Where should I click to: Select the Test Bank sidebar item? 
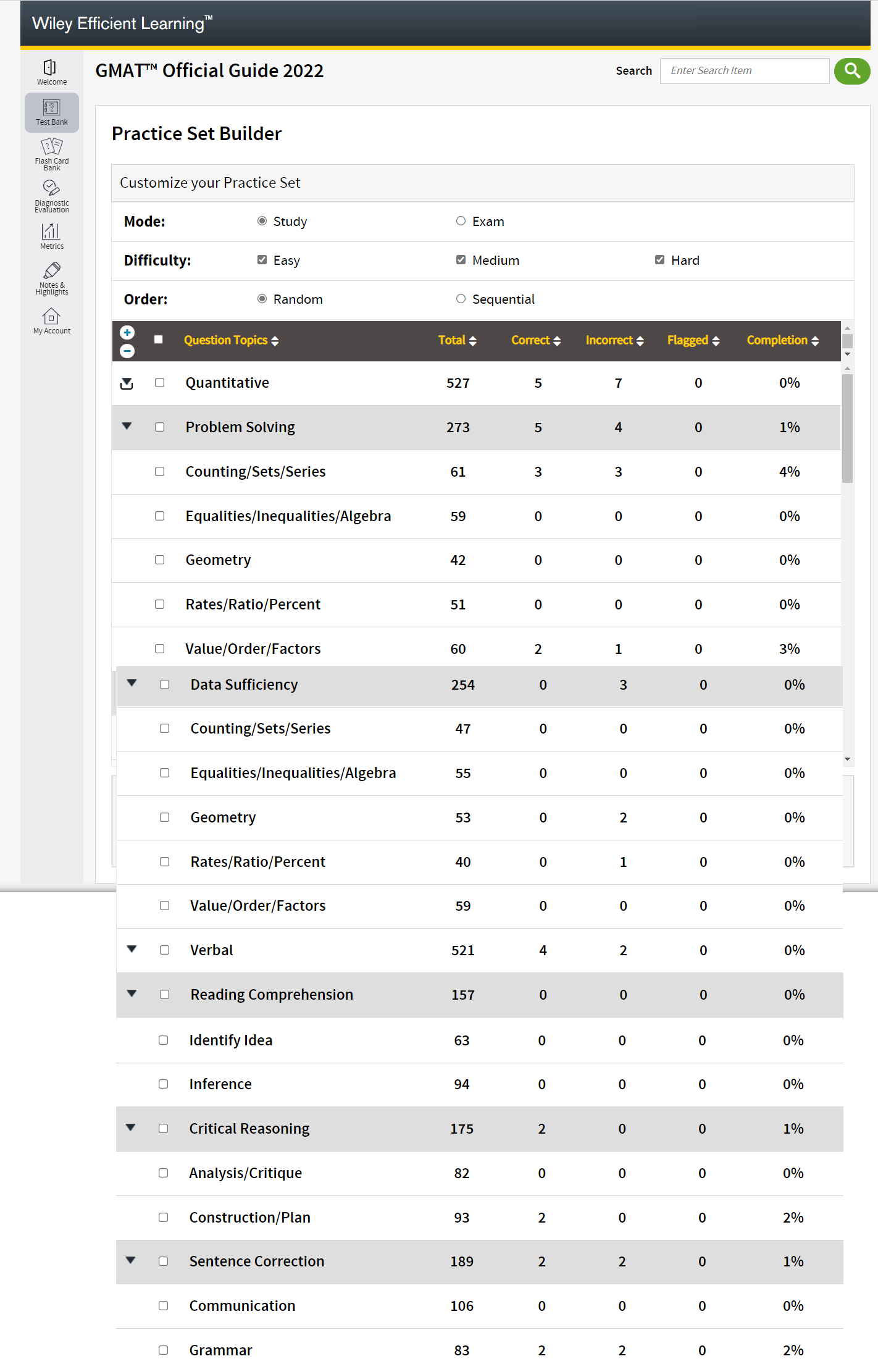click(x=52, y=112)
